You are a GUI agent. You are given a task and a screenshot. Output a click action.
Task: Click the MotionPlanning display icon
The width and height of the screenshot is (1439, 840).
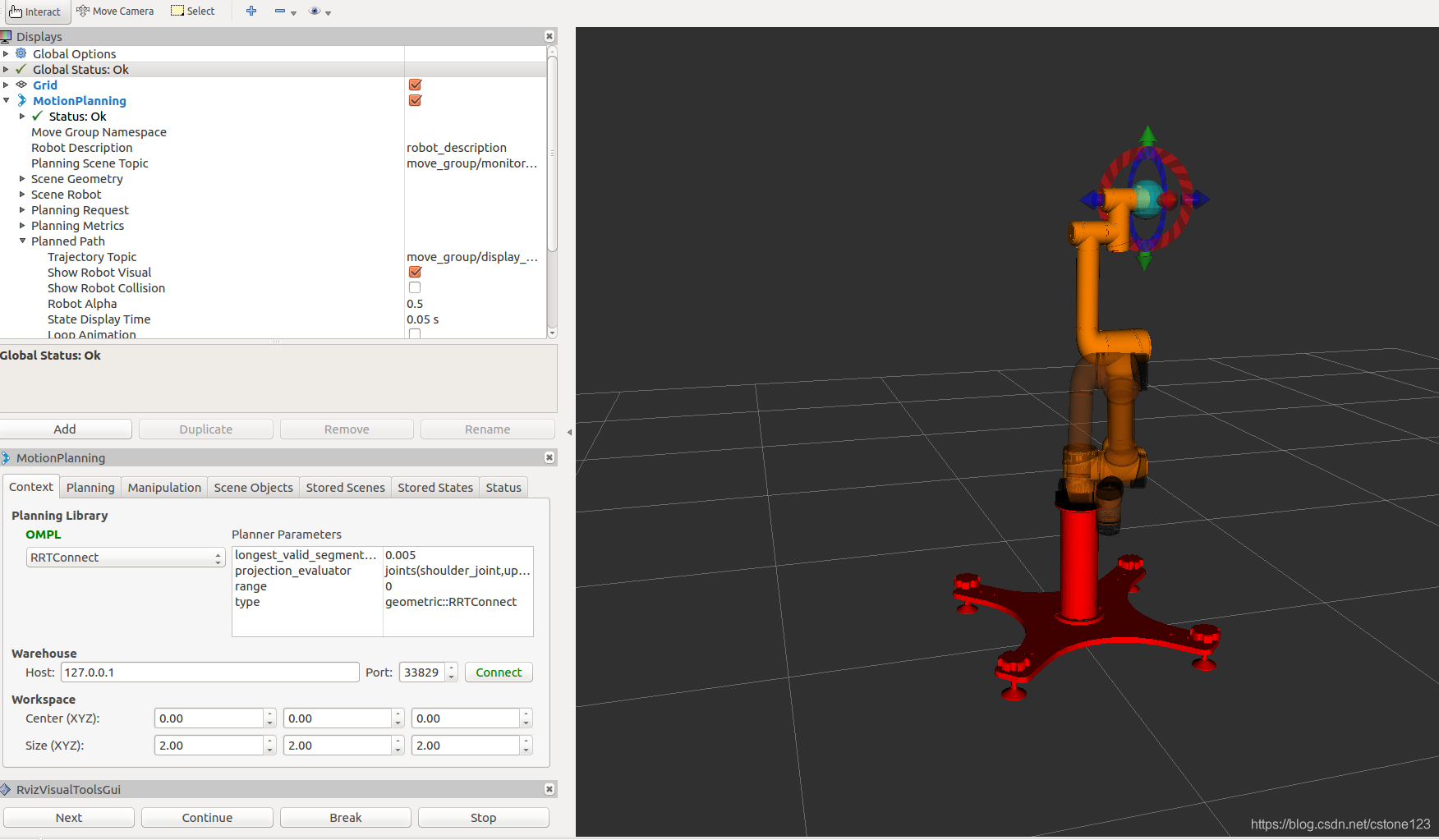(x=21, y=100)
